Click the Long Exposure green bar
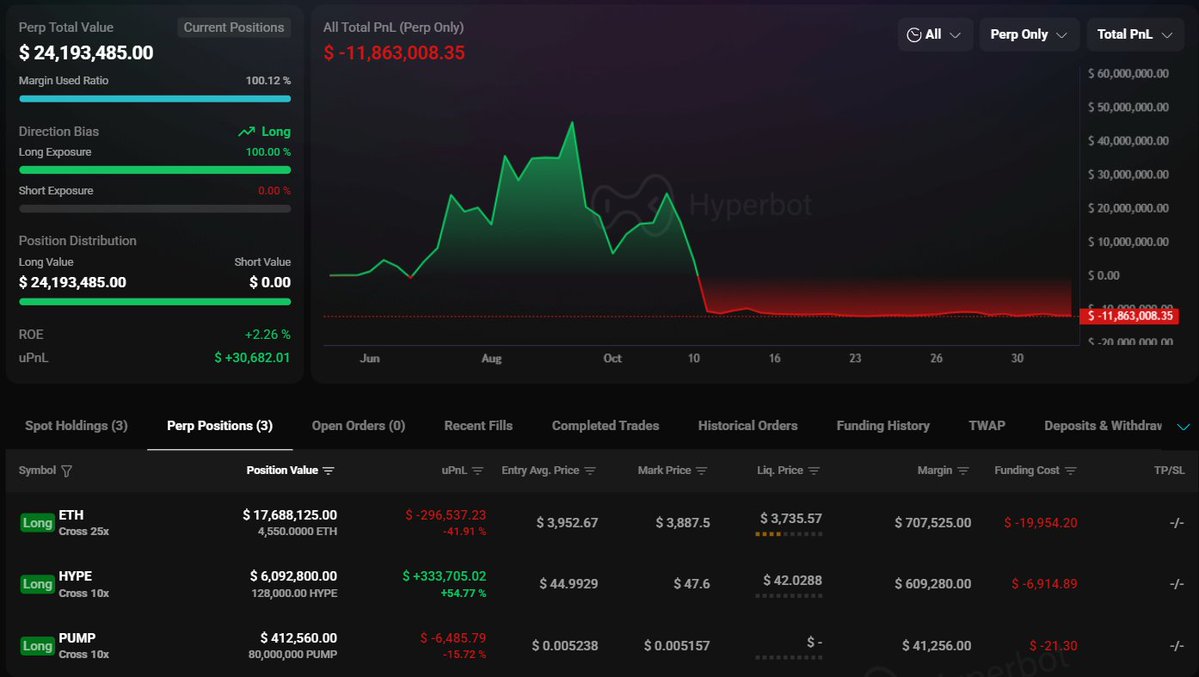Viewport: 1199px width, 677px height. click(154, 170)
